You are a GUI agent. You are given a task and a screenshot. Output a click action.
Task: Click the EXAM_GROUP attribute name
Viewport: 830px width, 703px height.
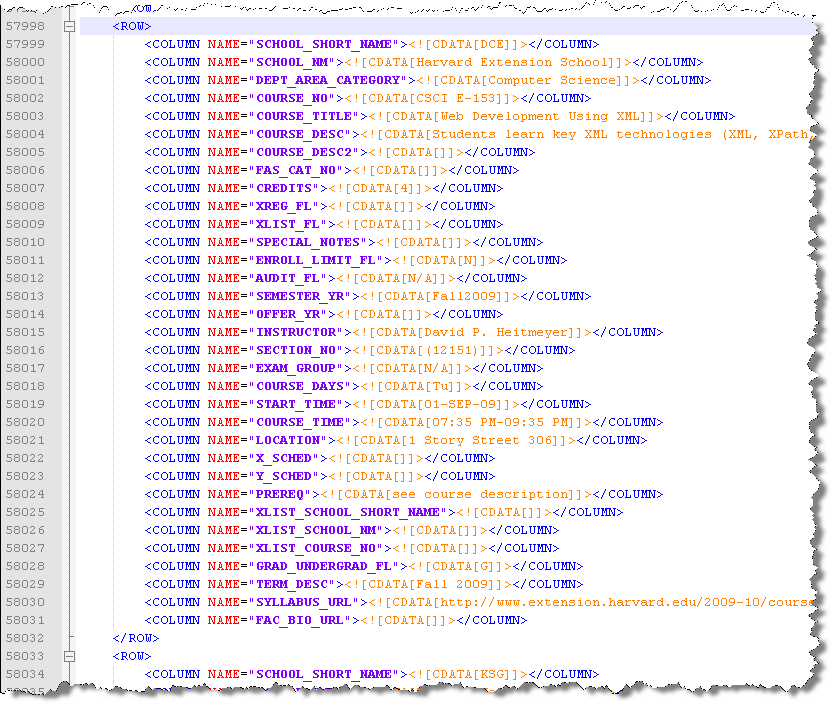[296, 368]
